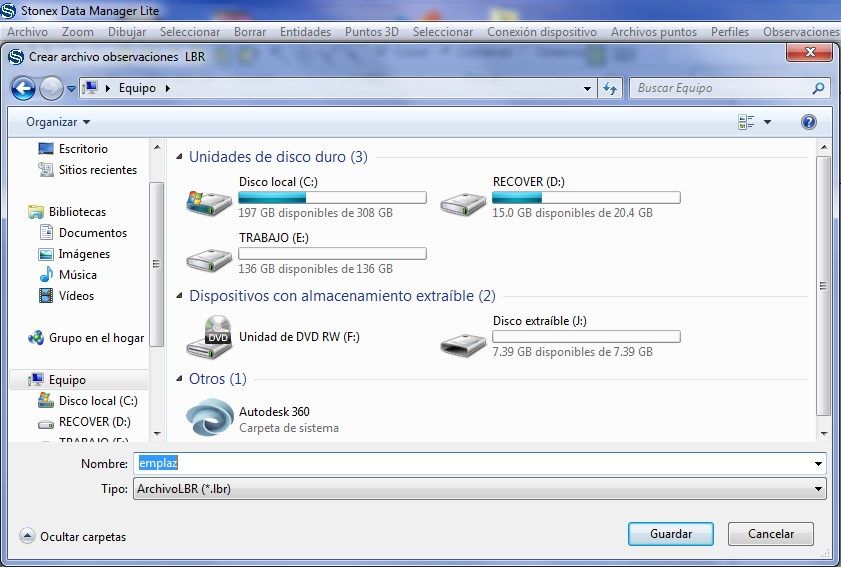The height and width of the screenshot is (567, 841).
Task: Click the refresh button next to address bar
Action: (x=610, y=89)
